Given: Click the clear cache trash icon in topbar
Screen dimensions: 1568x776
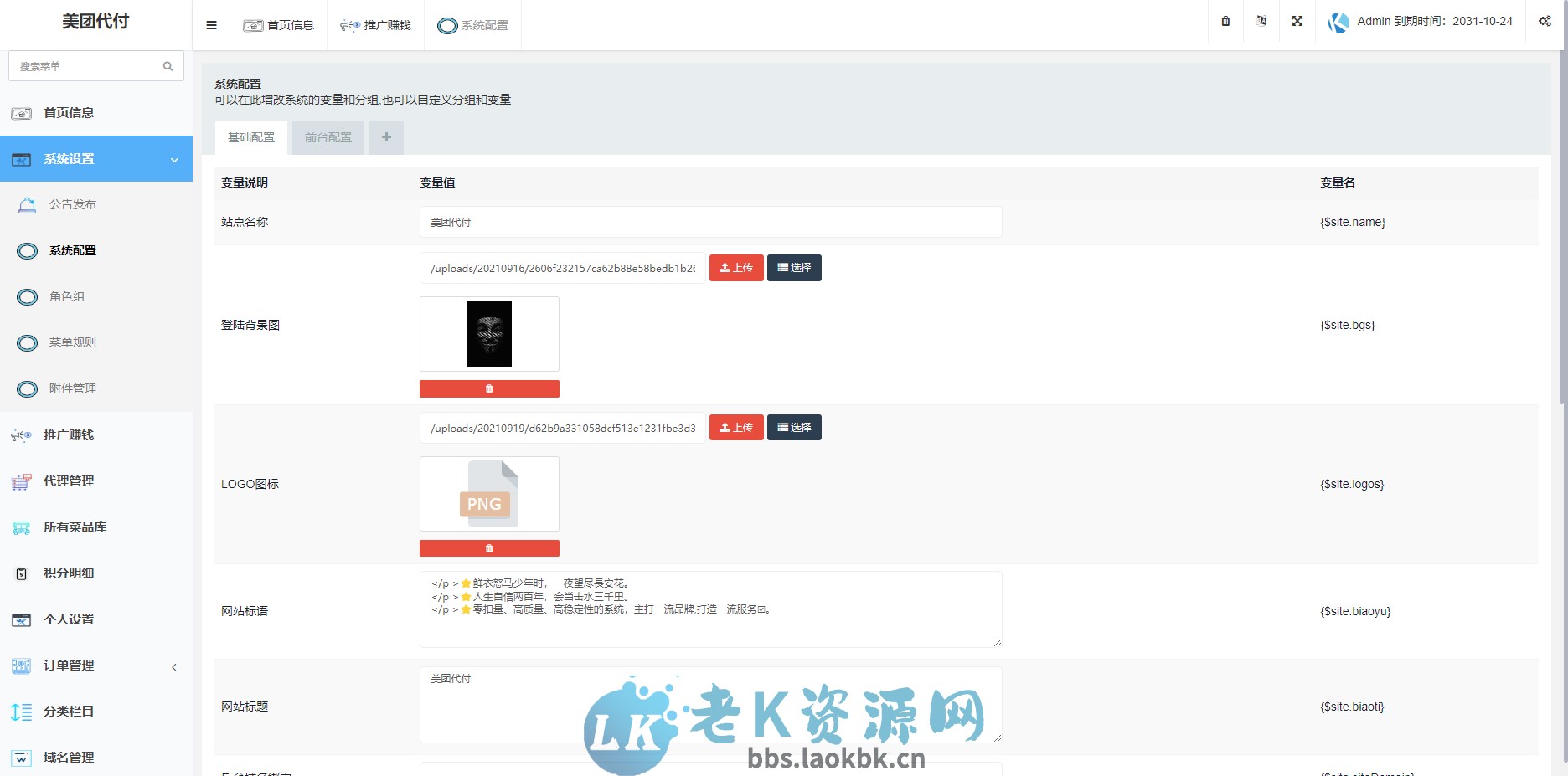Looking at the screenshot, I should pyautogui.click(x=1224, y=21).
